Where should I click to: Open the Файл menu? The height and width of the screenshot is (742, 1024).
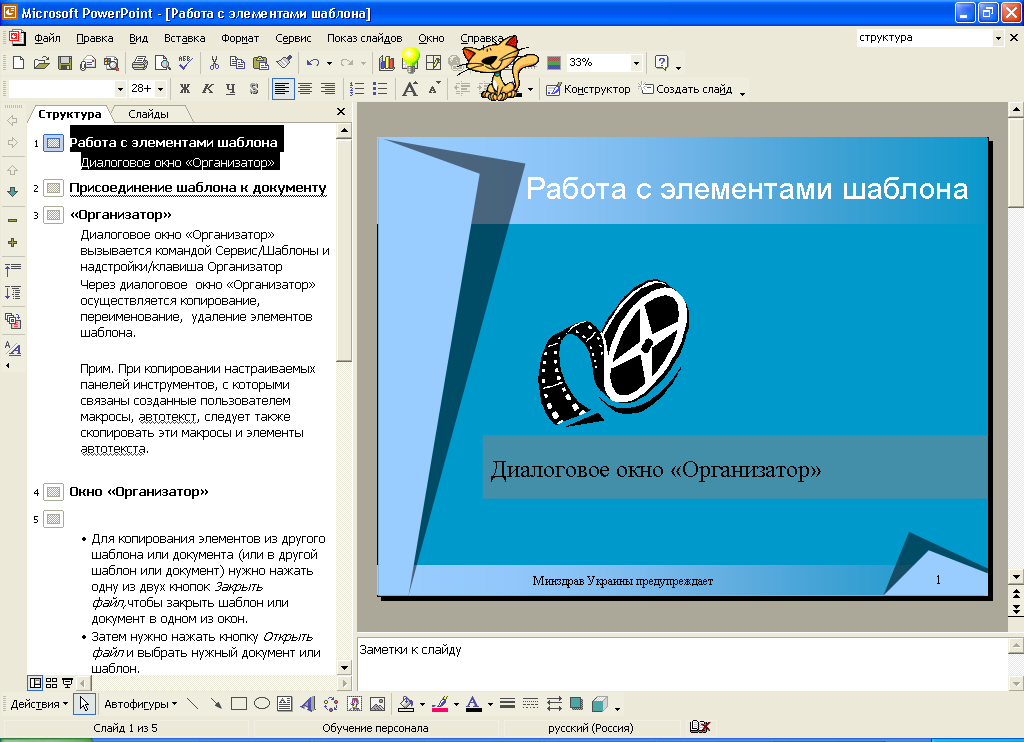(x=47, y=39)
